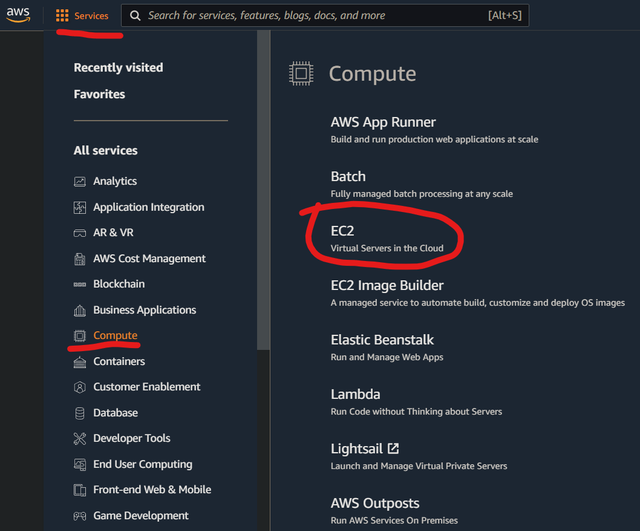The width and height of the screenshot is (640, 531).
Task: Select the Compute category
Action: tap(116, 335)
